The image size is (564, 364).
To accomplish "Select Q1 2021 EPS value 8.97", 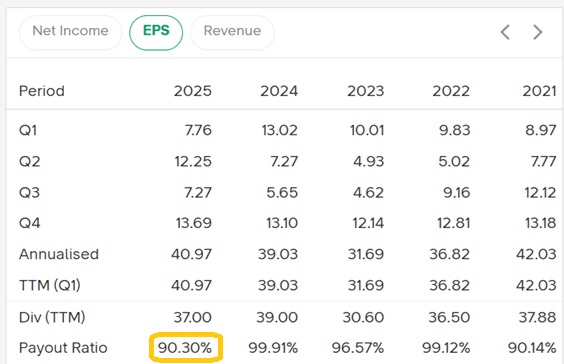I will 541,130.
